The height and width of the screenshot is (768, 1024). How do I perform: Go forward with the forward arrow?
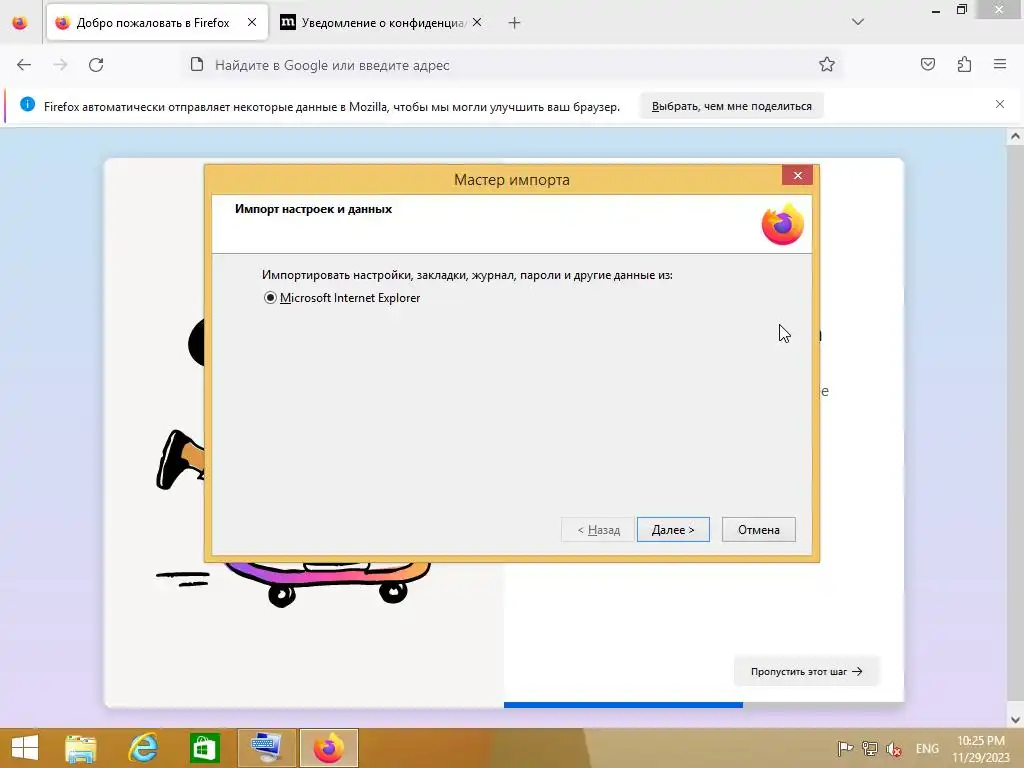pos(60,65)
